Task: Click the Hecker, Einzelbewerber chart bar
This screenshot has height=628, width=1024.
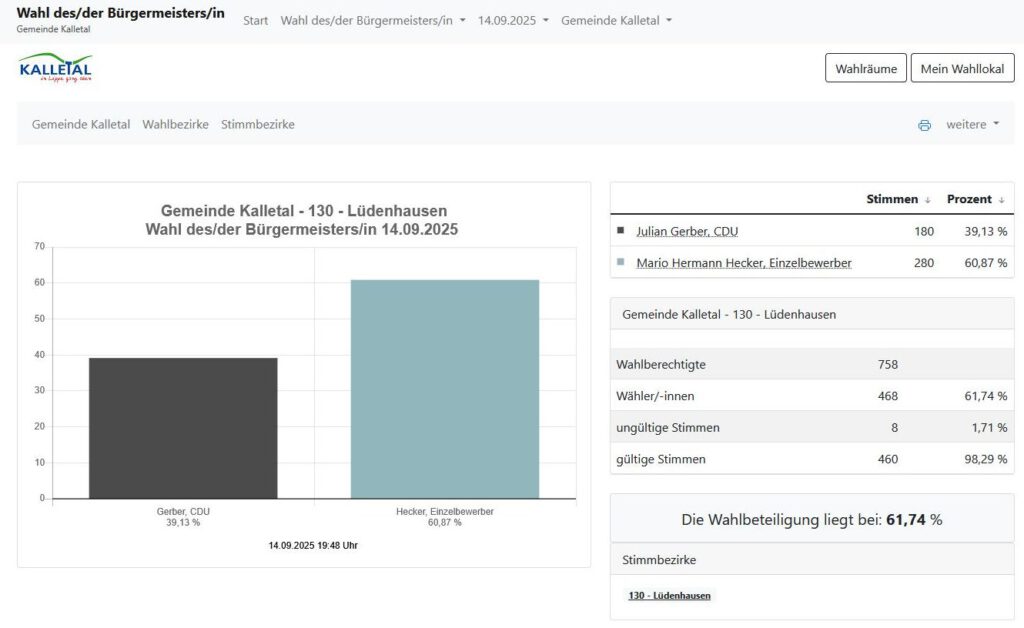Action: 445,389
